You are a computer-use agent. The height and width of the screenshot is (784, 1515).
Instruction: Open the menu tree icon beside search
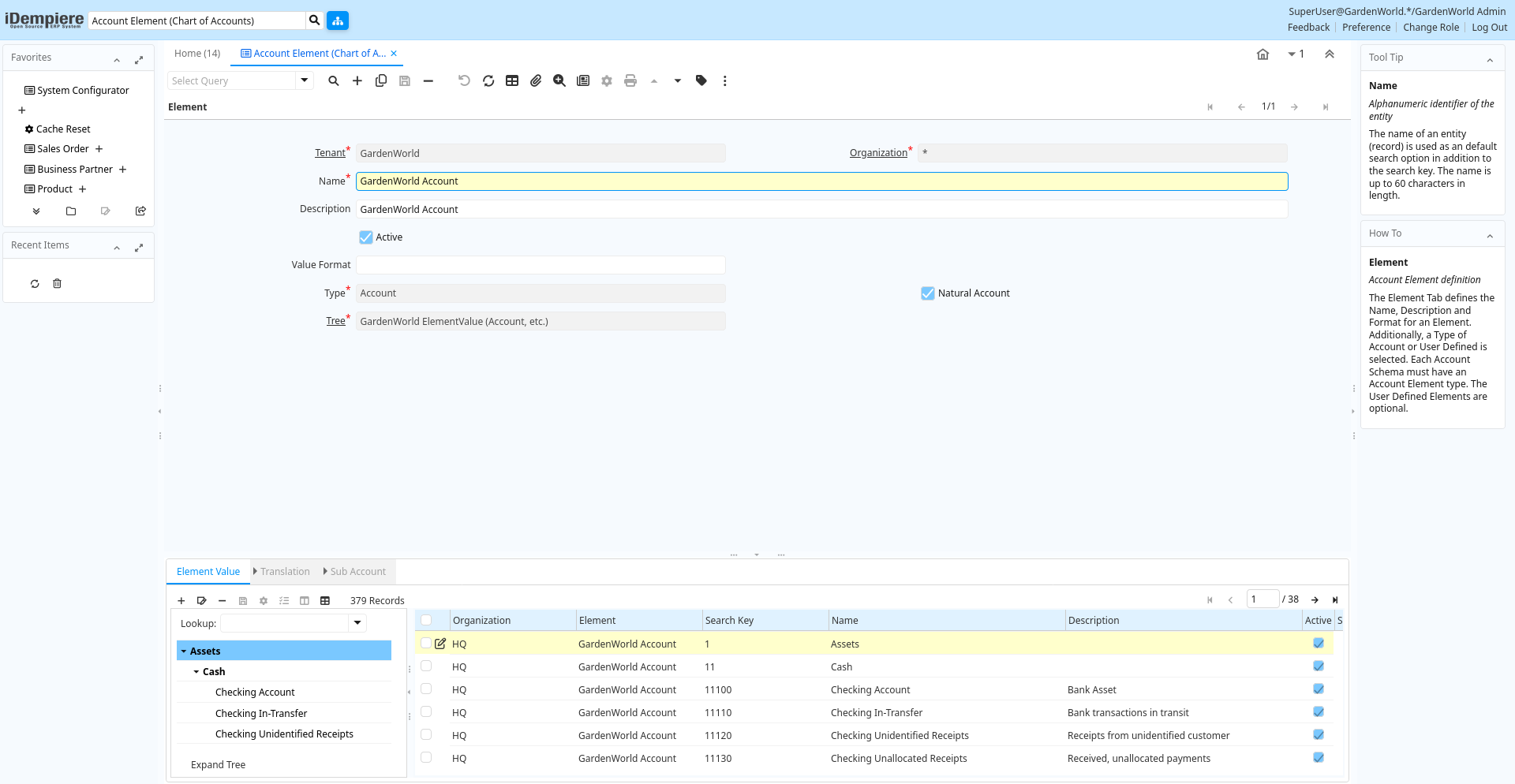[x=338, y=21]
